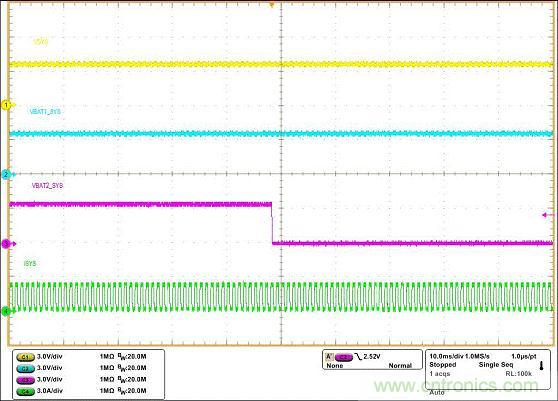This screenshot has width=558, height=401.
Task: Select the yellow C1 channel badge
Action: [x=25, y=357]
